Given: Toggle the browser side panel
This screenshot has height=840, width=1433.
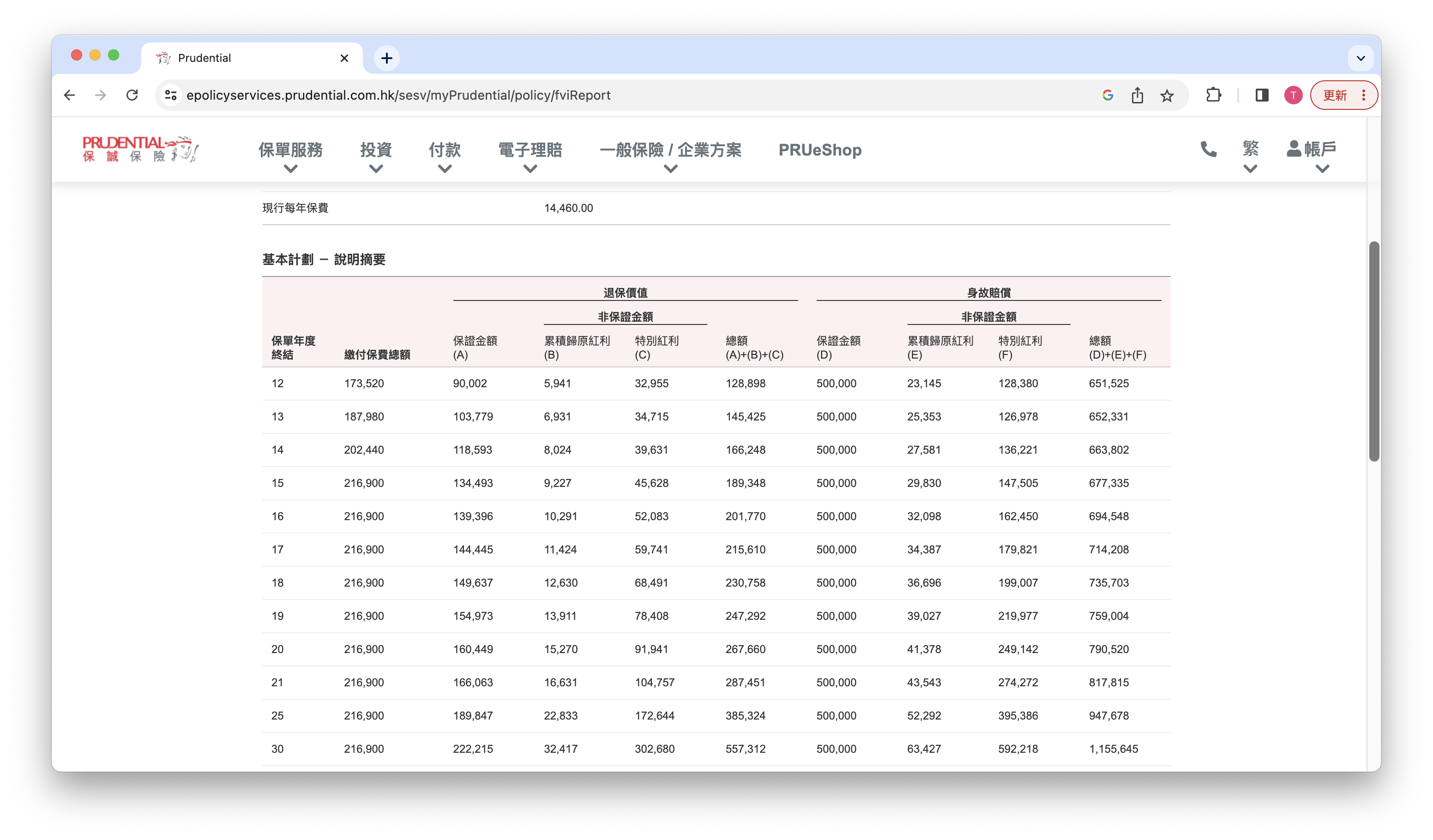Looking at the screenshot, I should click(1262, 95).
